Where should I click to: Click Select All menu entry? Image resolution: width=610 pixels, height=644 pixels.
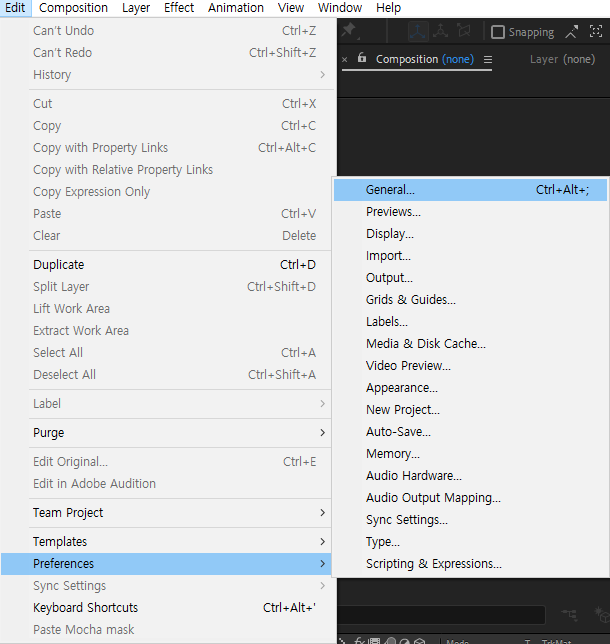(x=166, y=353)
